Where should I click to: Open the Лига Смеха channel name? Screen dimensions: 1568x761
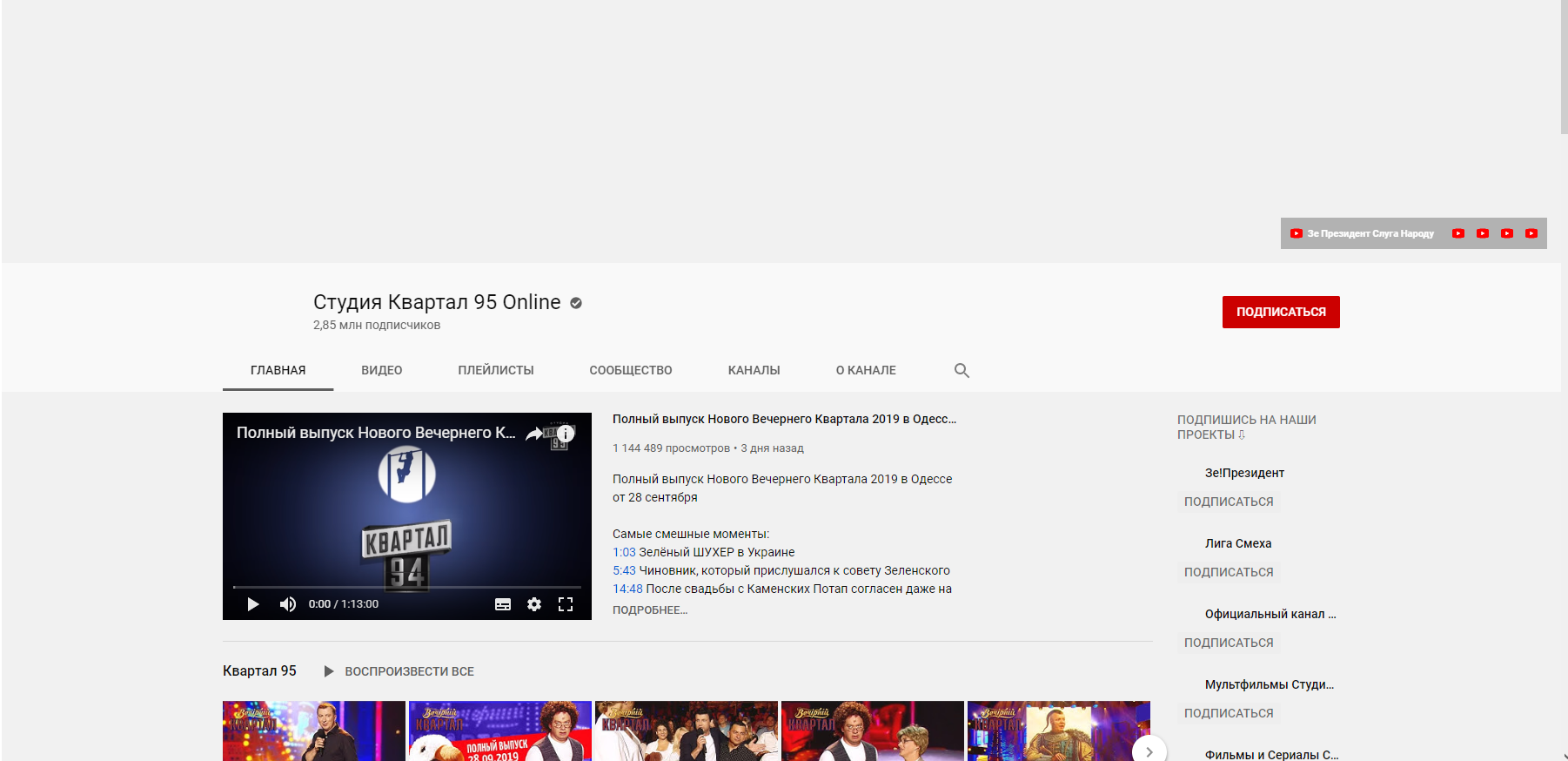point(1238,543)
